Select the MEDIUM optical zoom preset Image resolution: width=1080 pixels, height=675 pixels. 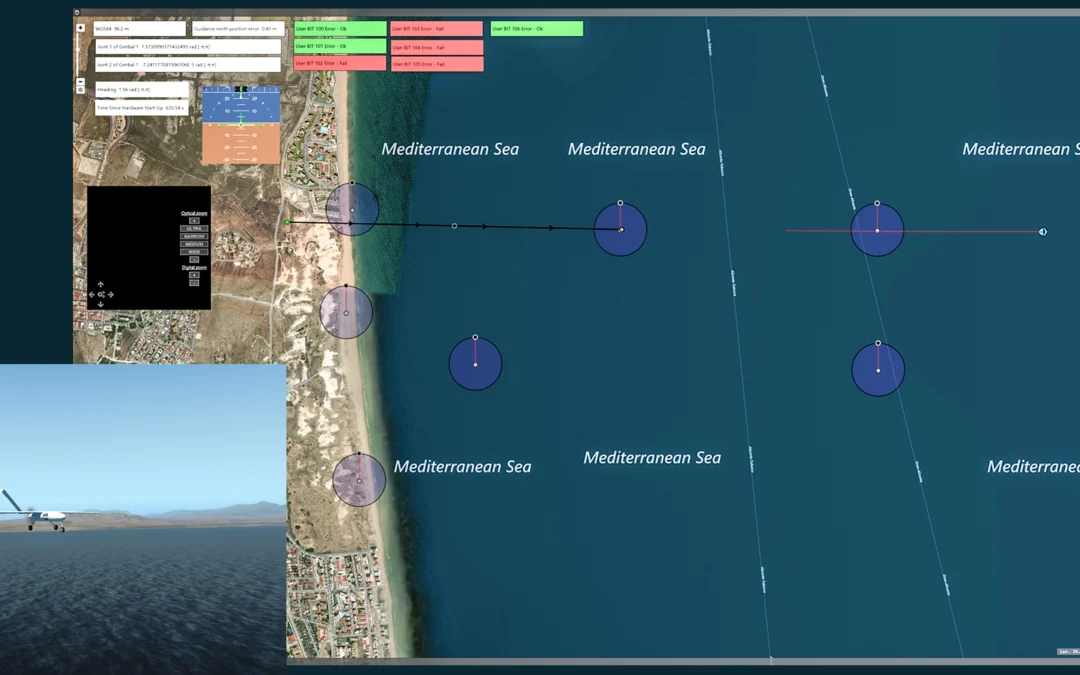point(194,244)
